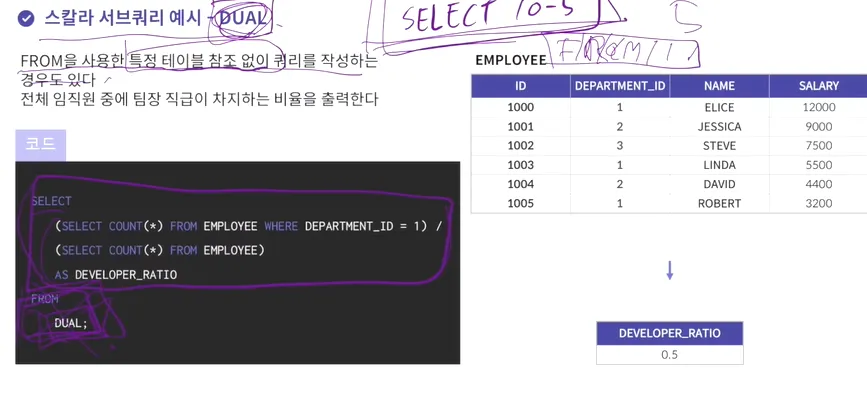Image resolution: width=867 pixels, height=403 pixels.
Task: Click the DEPARTMENT_ID column header
Action: point(620,86)
